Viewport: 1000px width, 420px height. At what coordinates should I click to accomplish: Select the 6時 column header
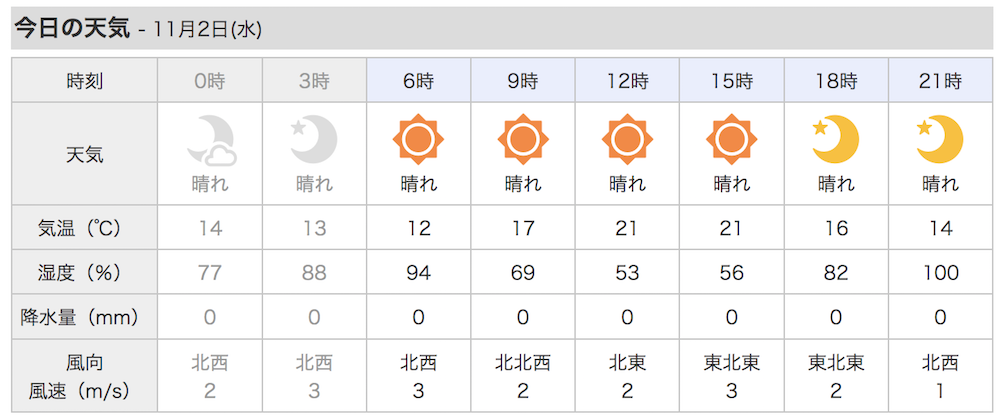418,81
